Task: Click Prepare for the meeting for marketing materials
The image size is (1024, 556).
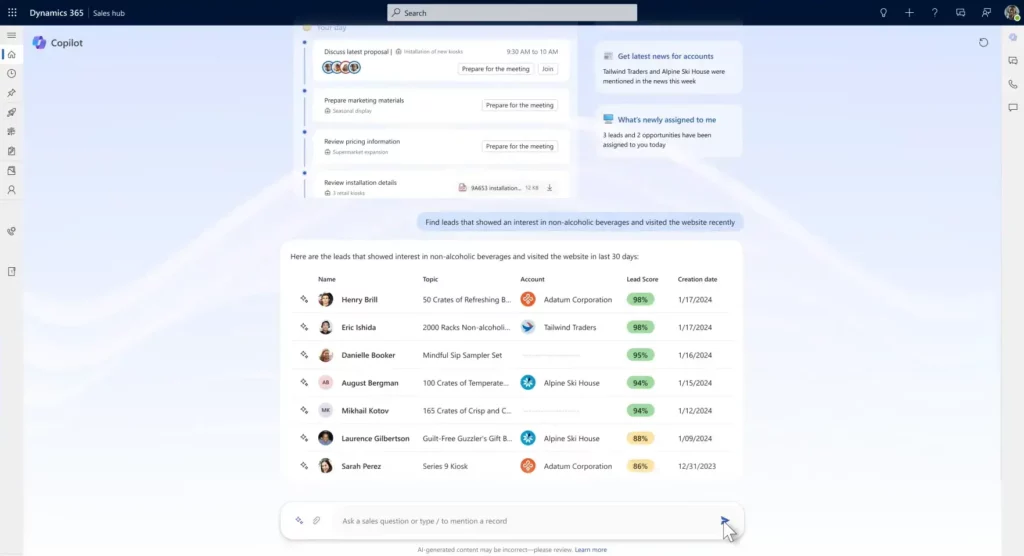Action: pos(519,105)
